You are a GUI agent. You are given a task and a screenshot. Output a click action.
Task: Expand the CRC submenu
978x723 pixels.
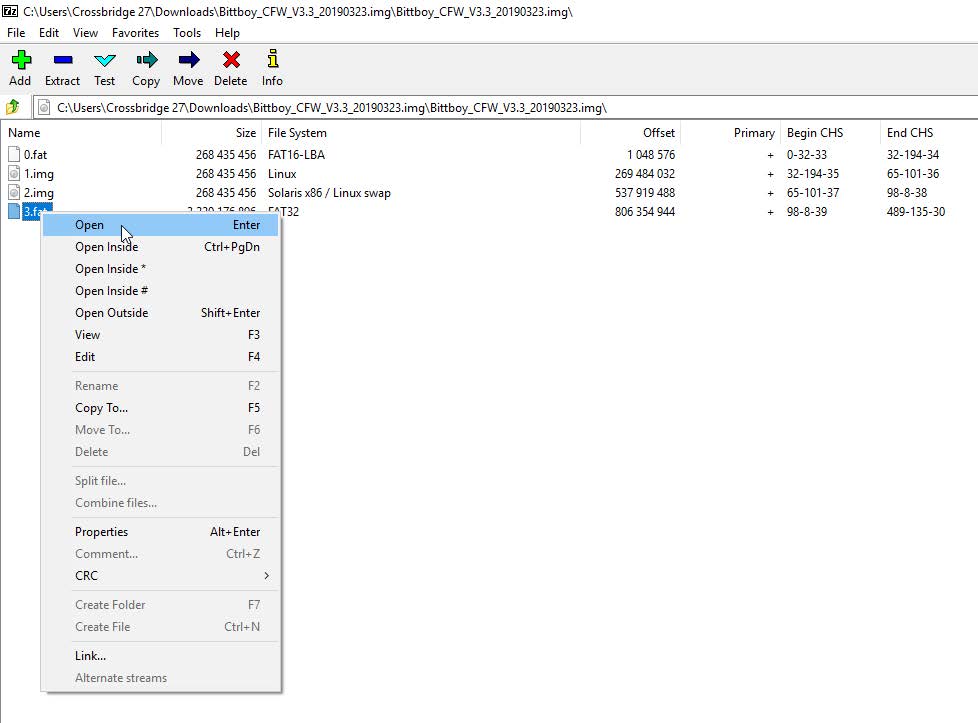click(x=160, y=575)
